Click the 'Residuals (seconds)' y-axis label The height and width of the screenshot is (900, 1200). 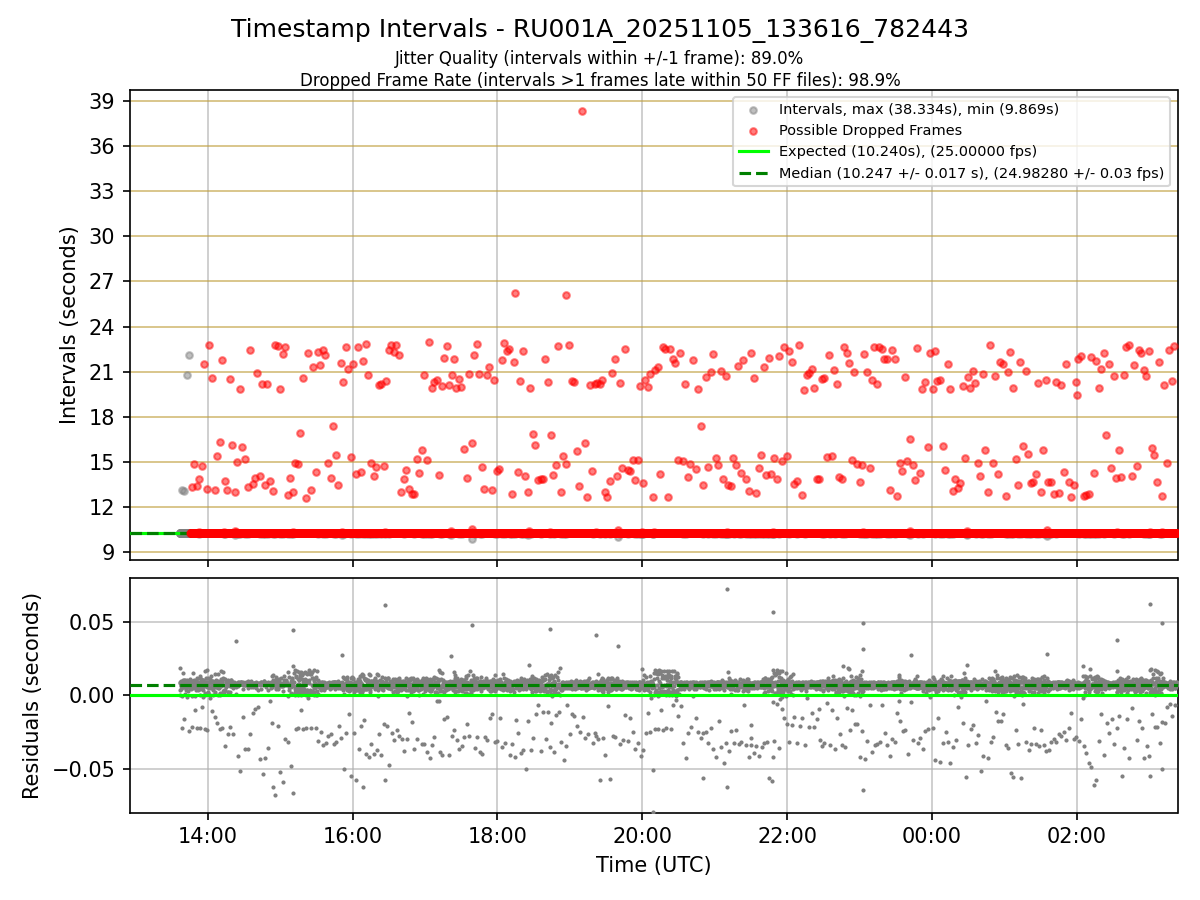[x=32, y=696]
